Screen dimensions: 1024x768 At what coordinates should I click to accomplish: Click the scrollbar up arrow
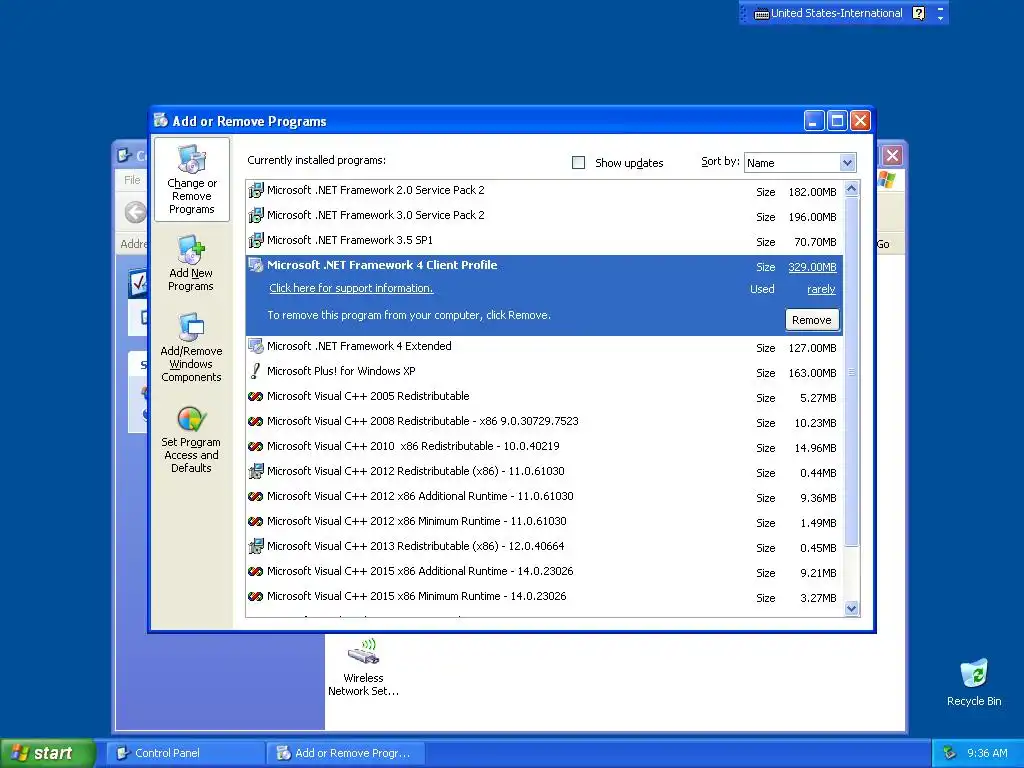coord(851,189)
